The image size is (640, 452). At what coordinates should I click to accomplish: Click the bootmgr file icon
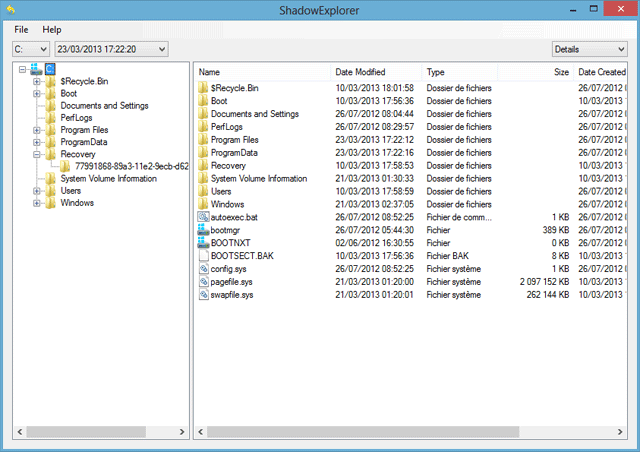coord(203,230)
